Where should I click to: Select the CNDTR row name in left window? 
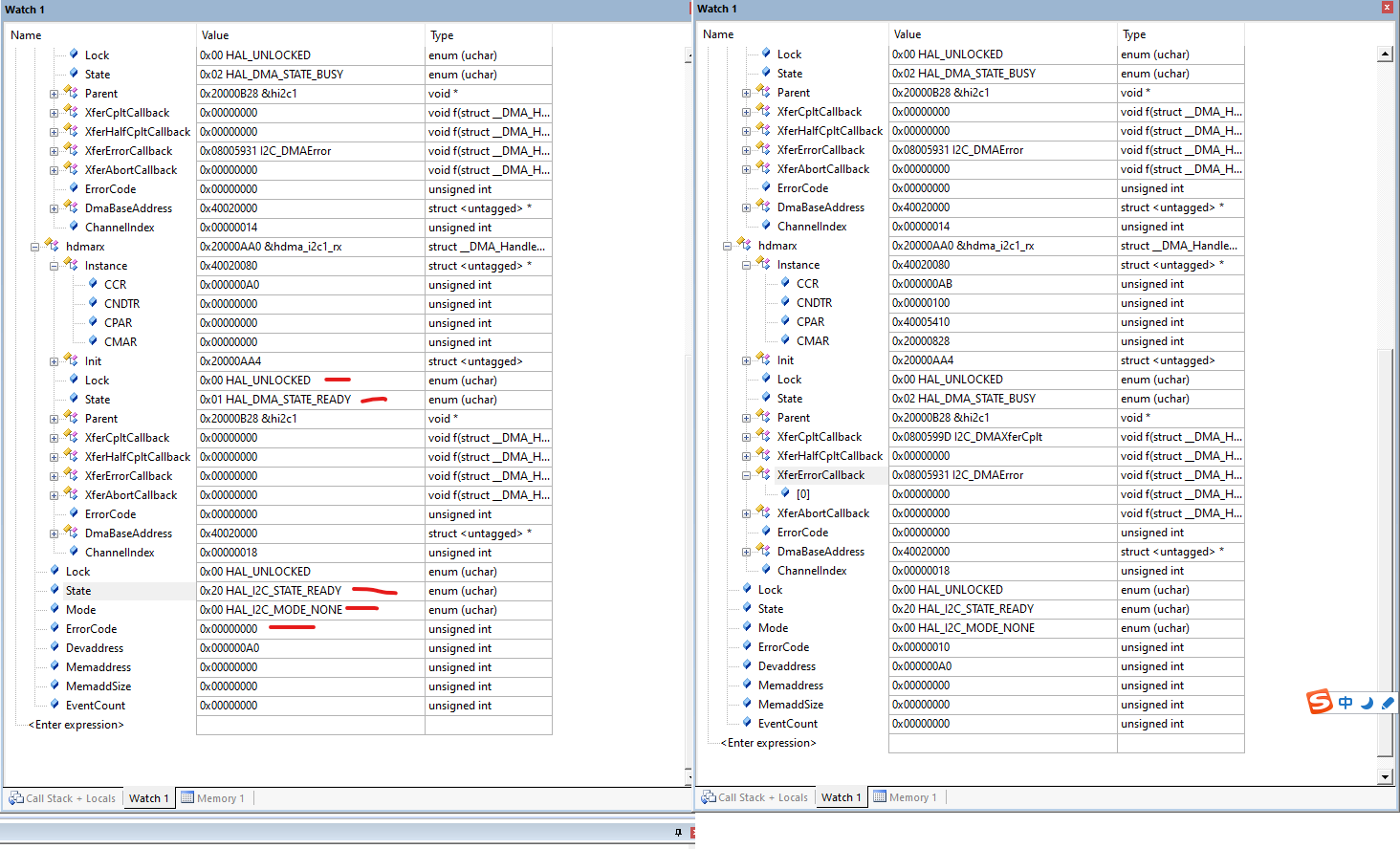122,304
